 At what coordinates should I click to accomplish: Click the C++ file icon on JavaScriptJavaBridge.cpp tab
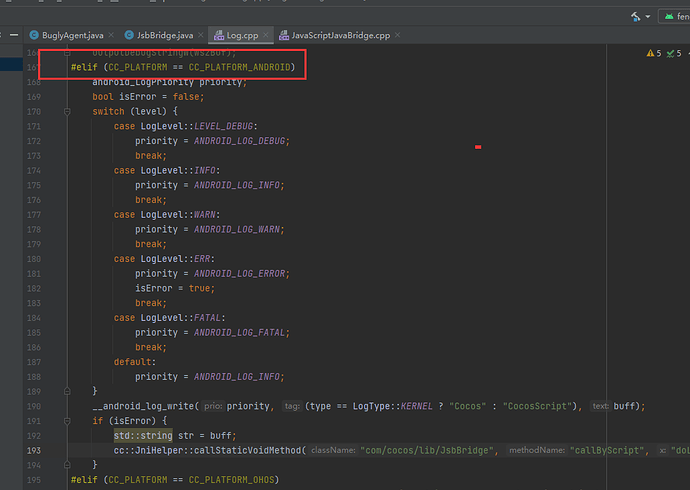(284, 35)
